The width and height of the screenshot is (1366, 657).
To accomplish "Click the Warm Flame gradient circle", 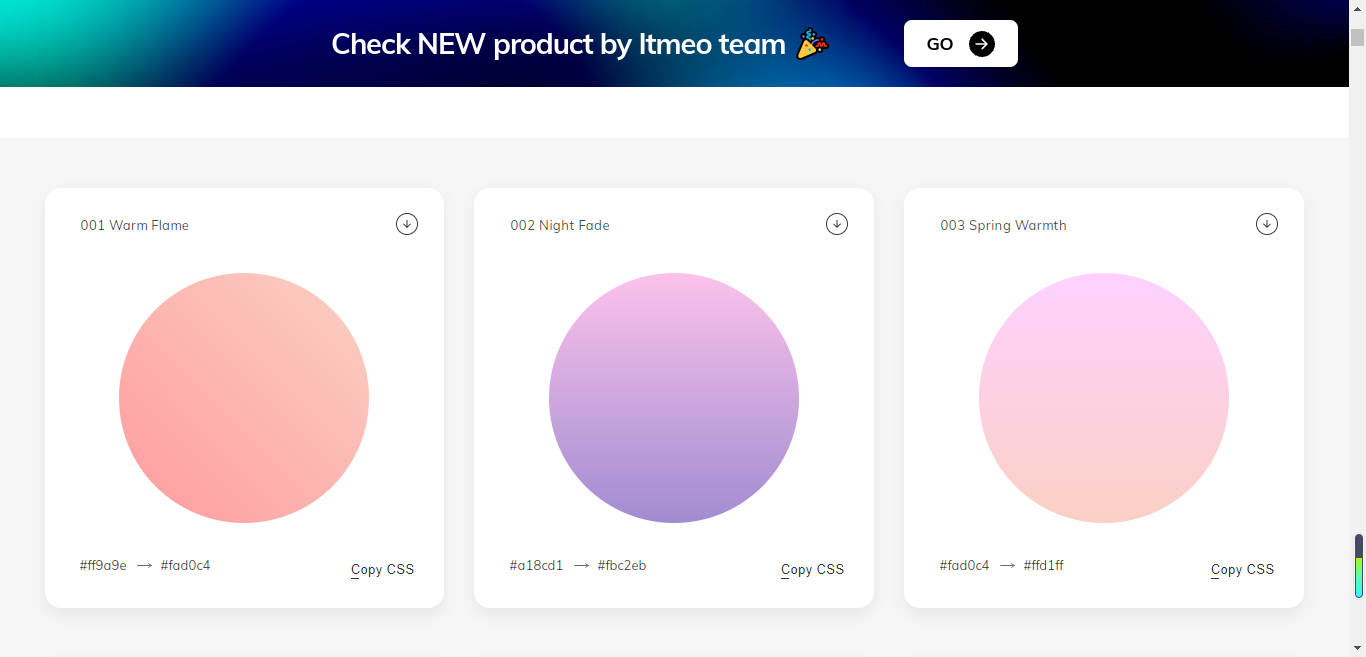I will [244, 398].
